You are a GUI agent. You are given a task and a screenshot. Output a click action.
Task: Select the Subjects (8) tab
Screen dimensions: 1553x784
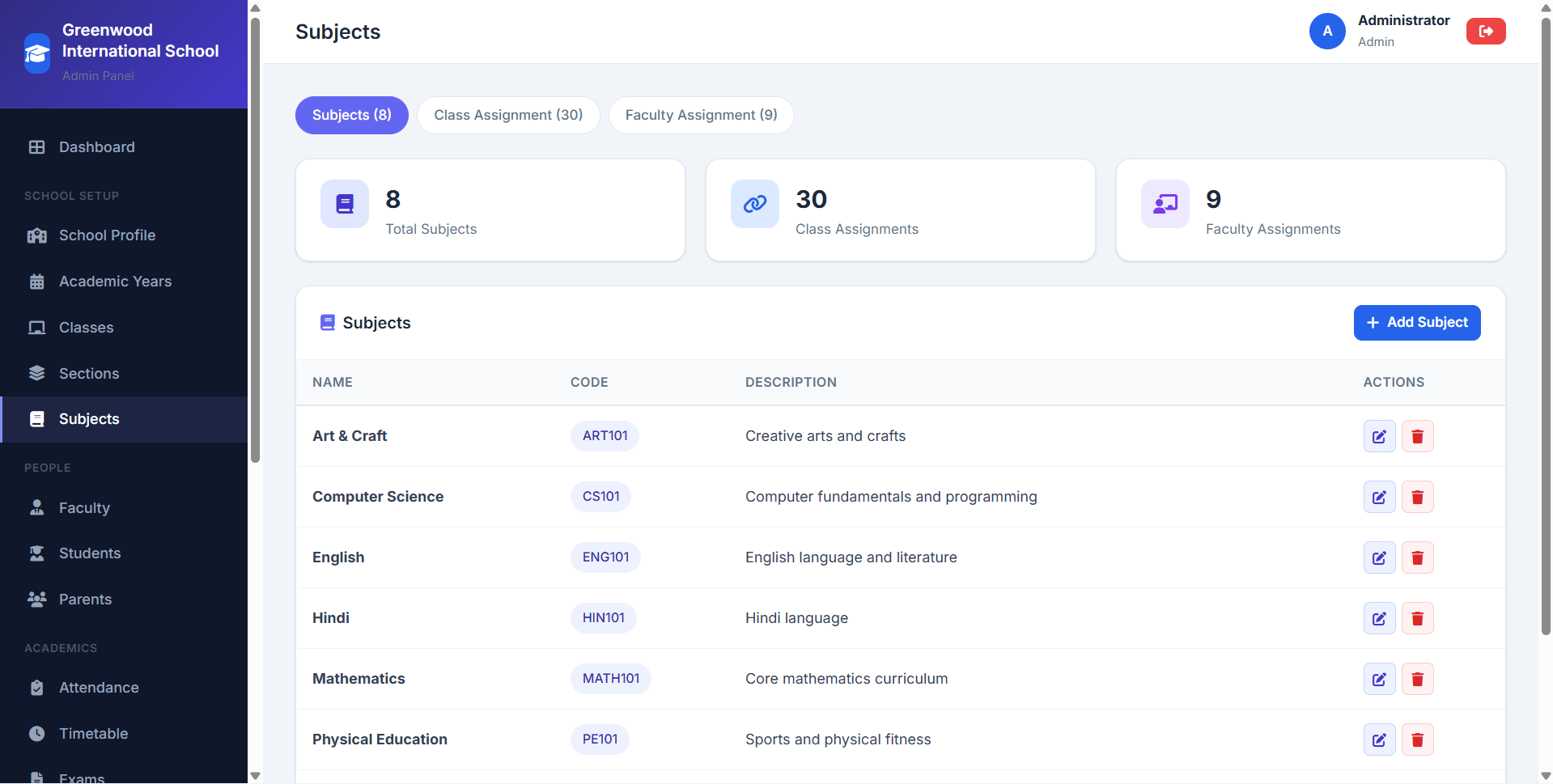352,115
